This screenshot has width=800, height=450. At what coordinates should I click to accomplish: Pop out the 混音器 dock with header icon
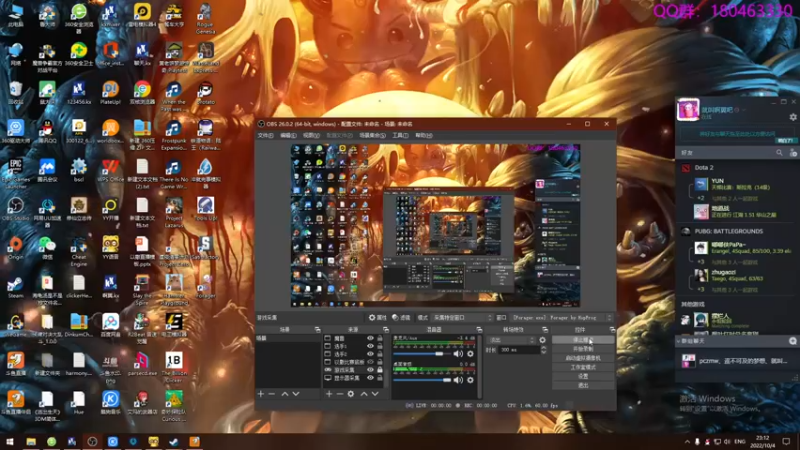point(479,330)
